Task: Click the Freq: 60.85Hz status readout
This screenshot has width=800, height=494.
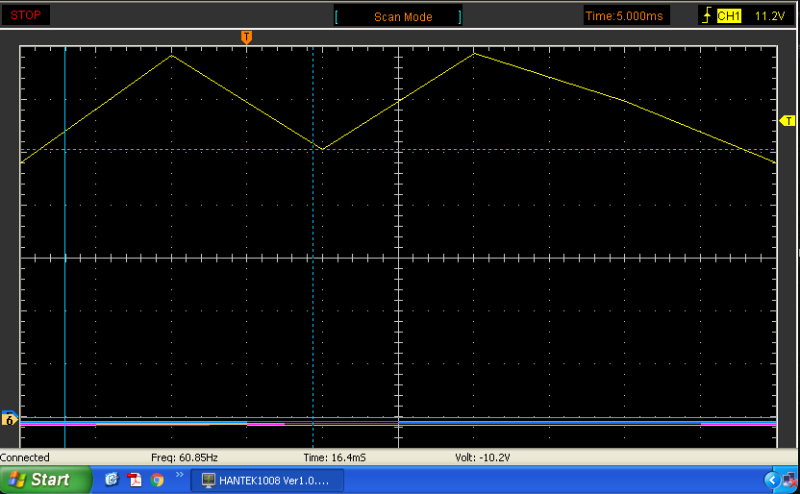Action: coord(184,457)
